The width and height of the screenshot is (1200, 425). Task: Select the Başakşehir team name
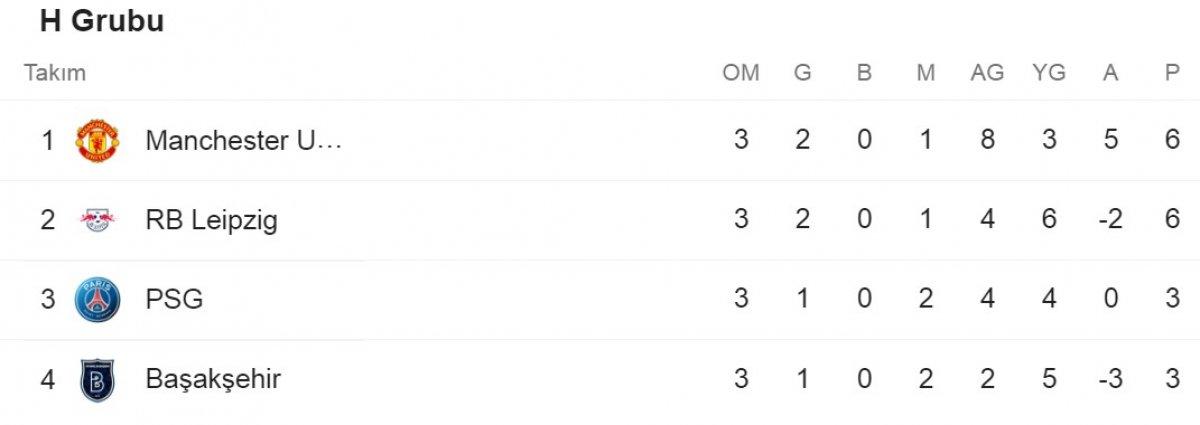pyautogui.click(x=213, y=380)
